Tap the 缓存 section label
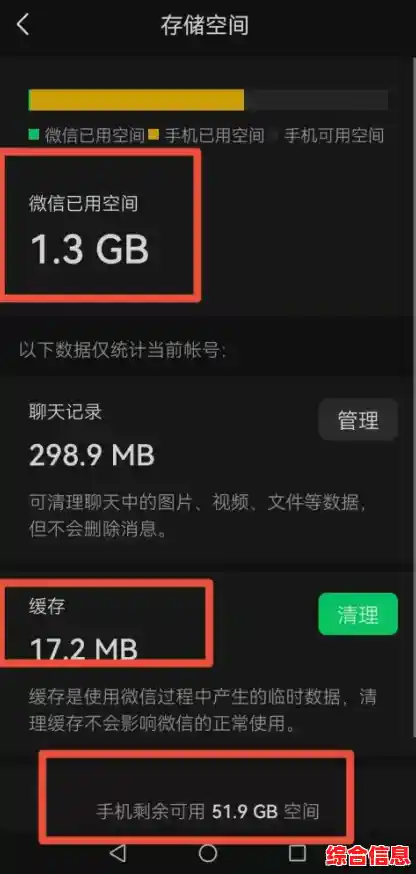Screen dimensions: 416x874 pyautogui.click(x=47, y=606)
